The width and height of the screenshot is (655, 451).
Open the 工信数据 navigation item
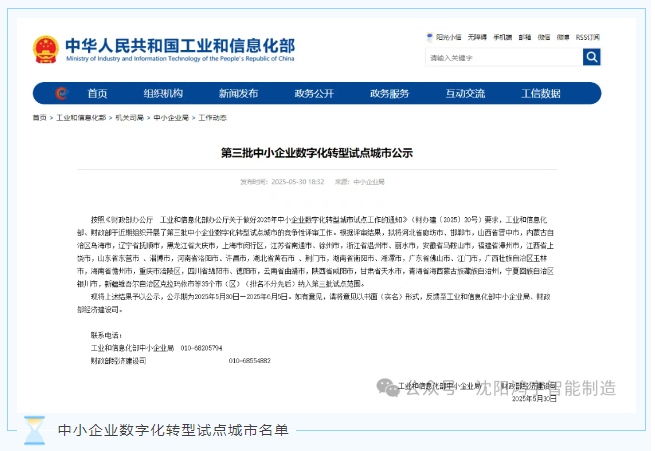click(x=541, y=94)
